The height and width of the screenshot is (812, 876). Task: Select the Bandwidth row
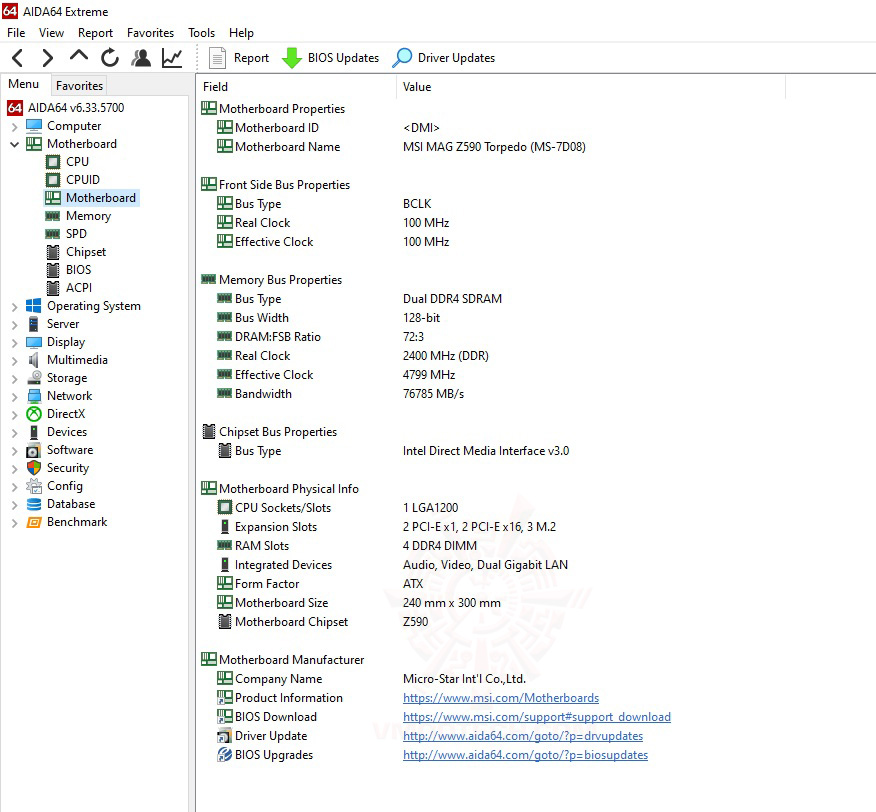(341, 394)
